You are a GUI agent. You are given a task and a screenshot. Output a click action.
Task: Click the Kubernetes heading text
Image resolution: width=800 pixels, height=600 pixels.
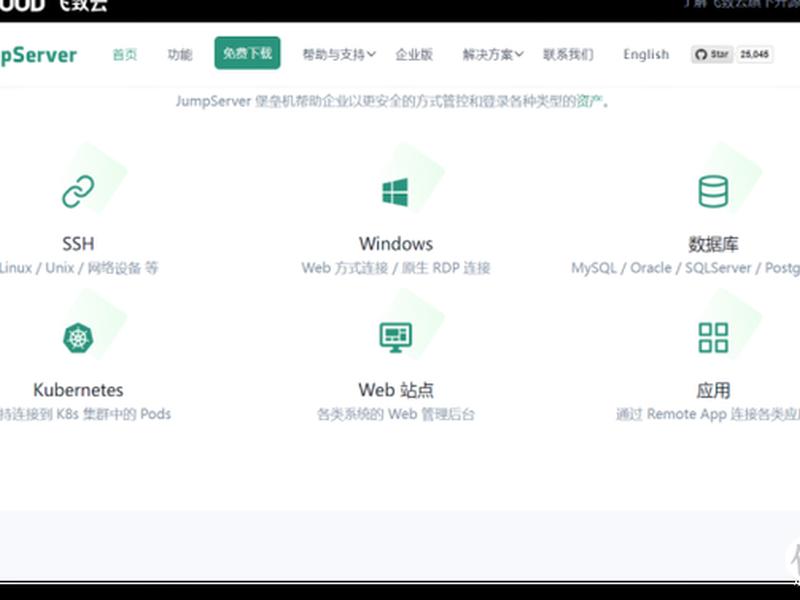pyautogui.click(x=78, y=390)
